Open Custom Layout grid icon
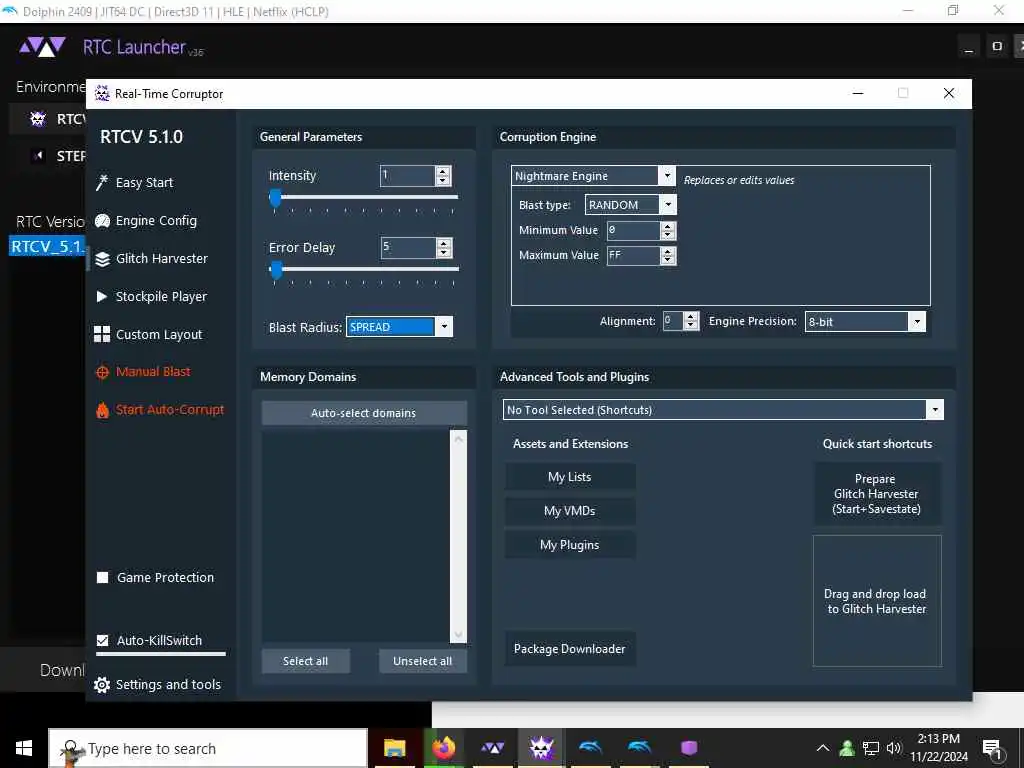 (x=102, y=334)
